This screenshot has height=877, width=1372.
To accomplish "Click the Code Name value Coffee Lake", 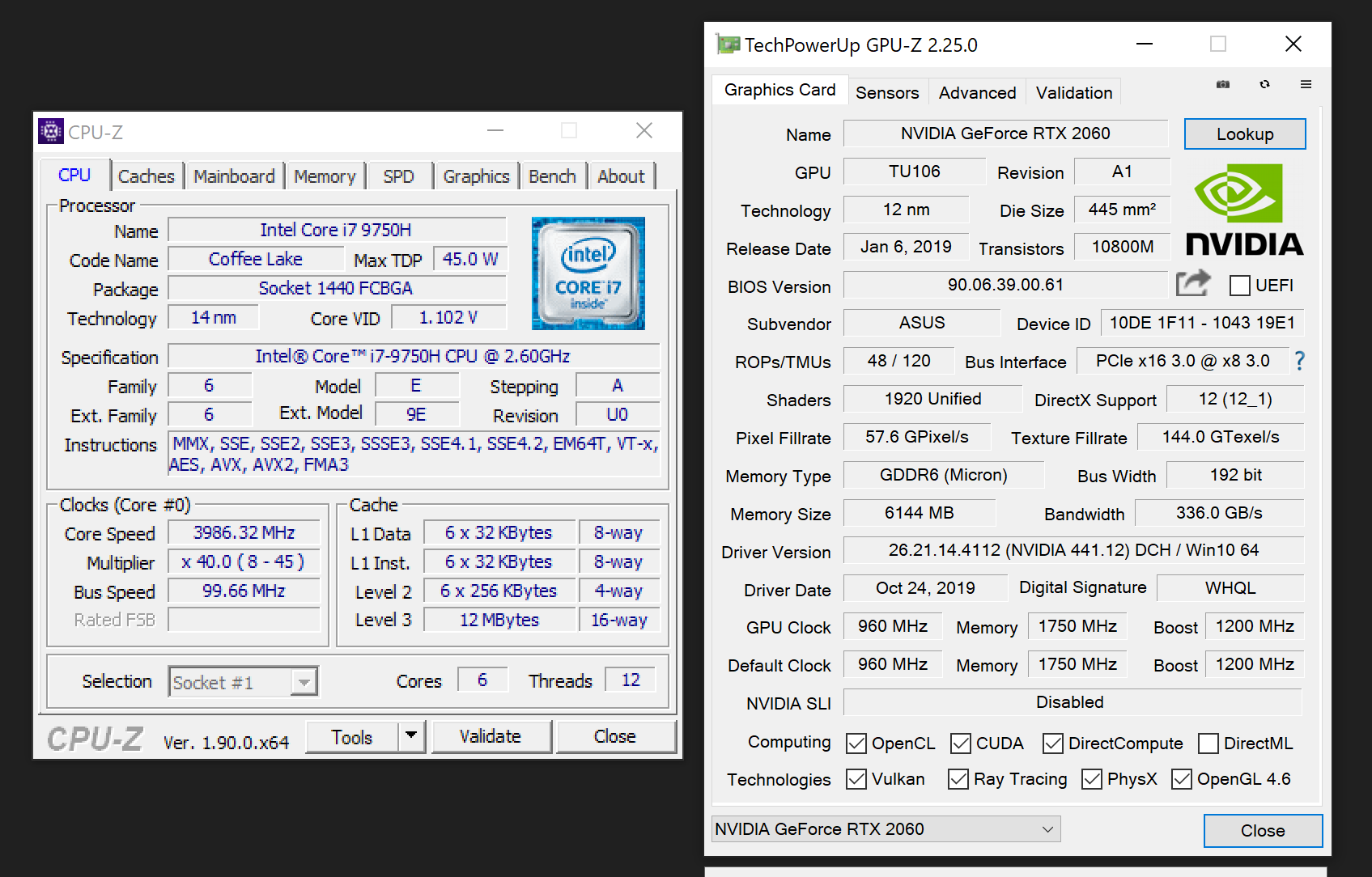I will click(256, 259).
